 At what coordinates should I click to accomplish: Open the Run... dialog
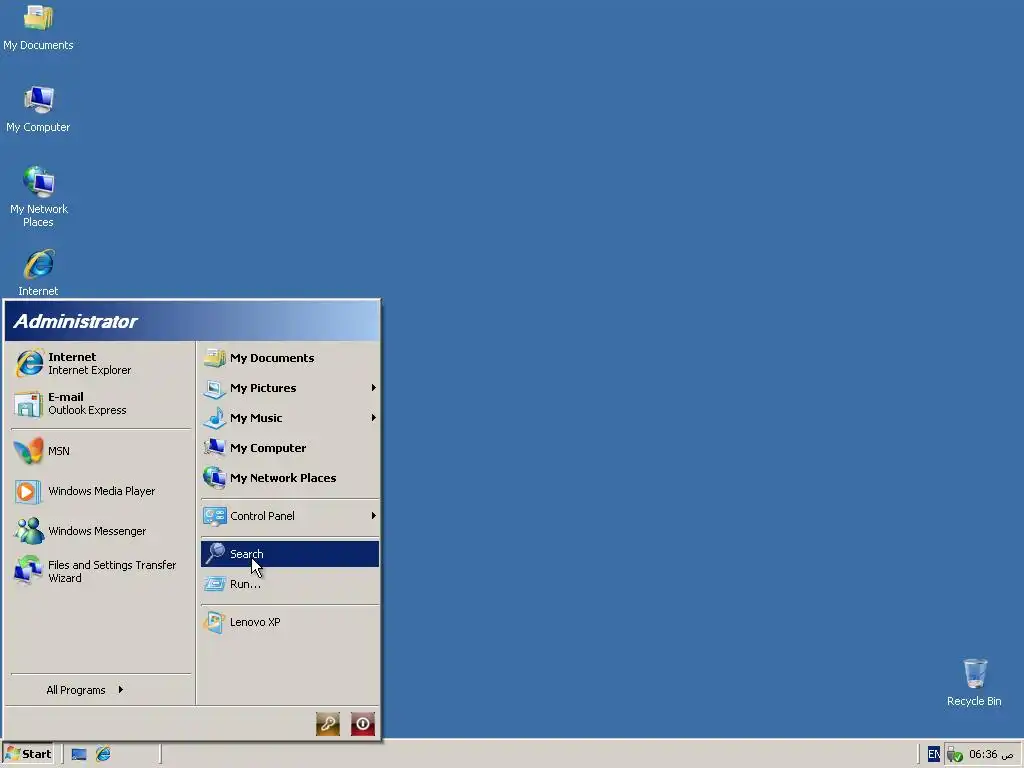pos(289,584)
